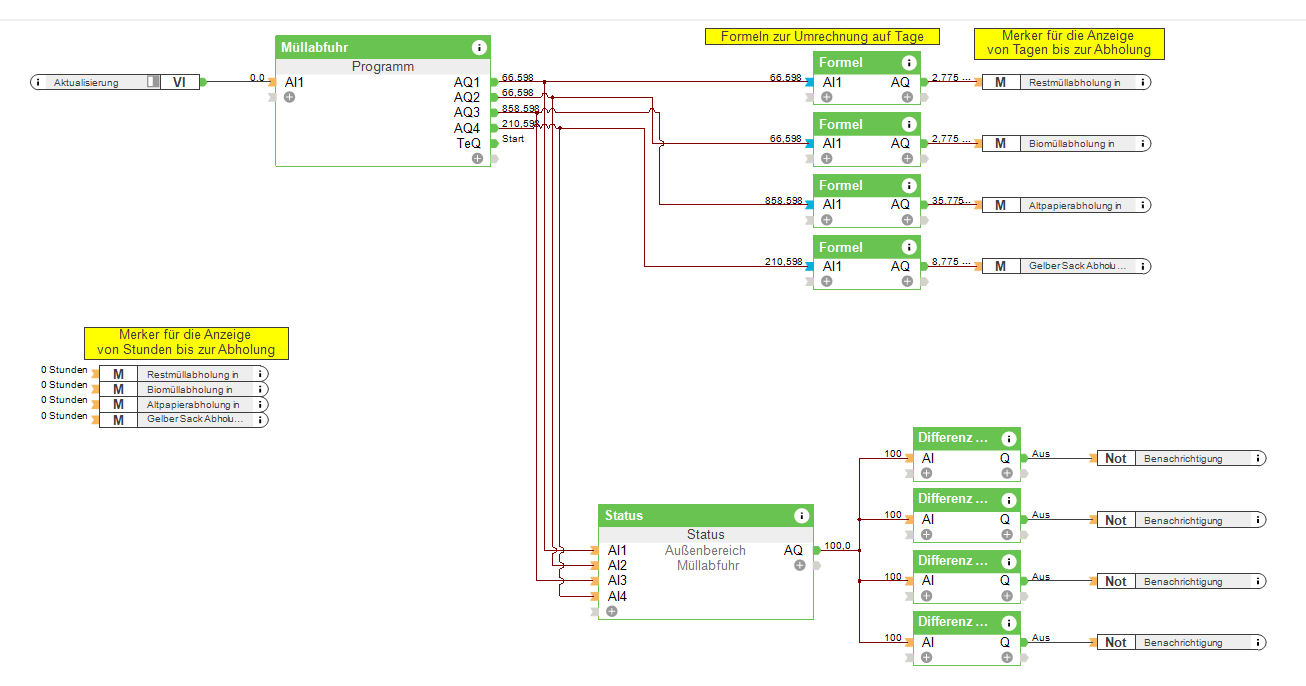This screenshot has width=1306, height=686.
Task: Click value 8,775 after Formel output
Action: coord(951,261)
